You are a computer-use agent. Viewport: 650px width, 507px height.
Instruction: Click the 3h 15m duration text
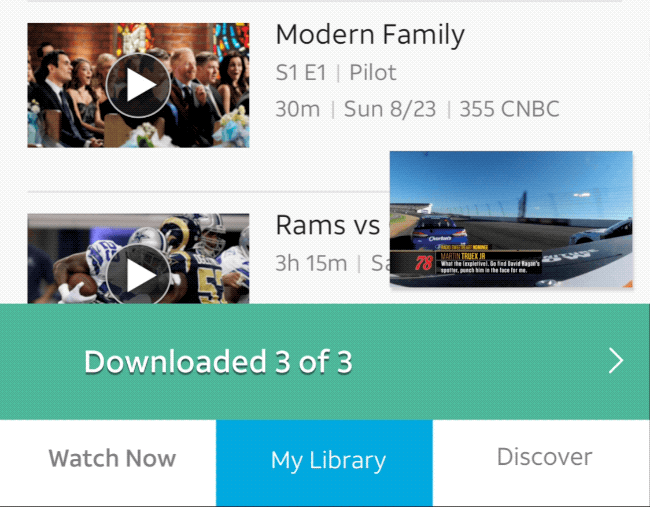click(311, 263)
